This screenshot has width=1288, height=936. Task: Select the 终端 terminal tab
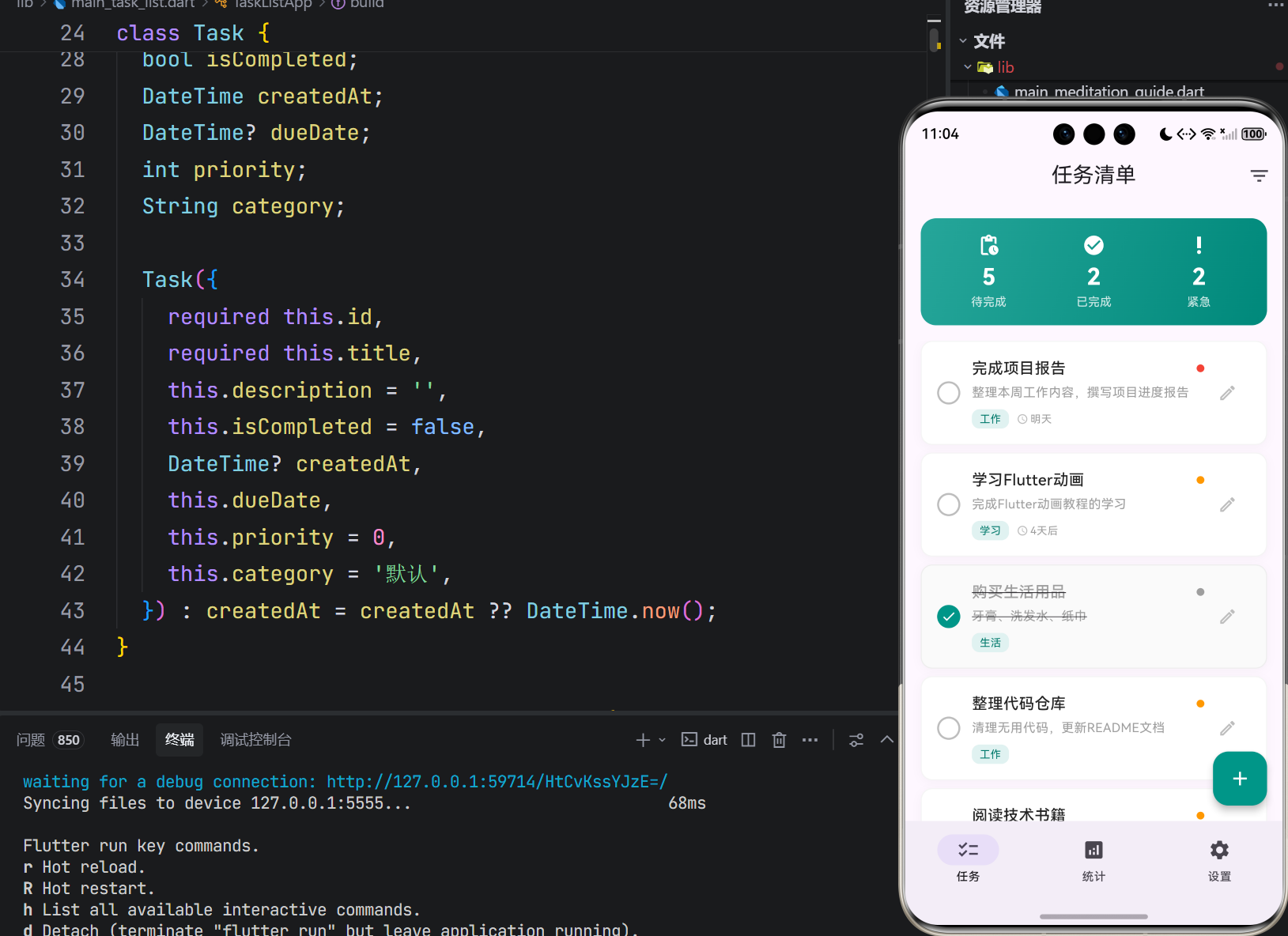179,740
